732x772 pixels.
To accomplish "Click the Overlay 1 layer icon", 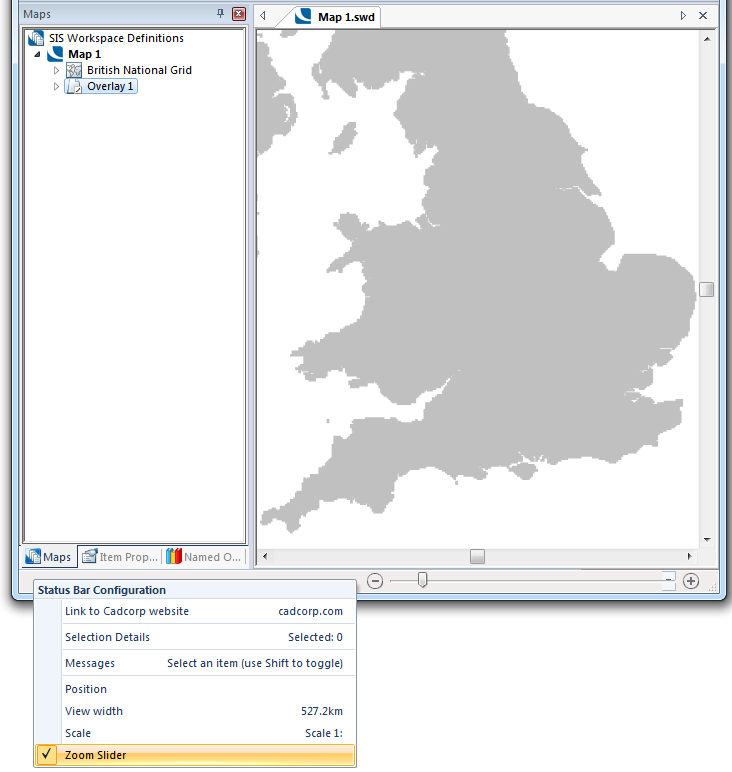I will [74, 86].
